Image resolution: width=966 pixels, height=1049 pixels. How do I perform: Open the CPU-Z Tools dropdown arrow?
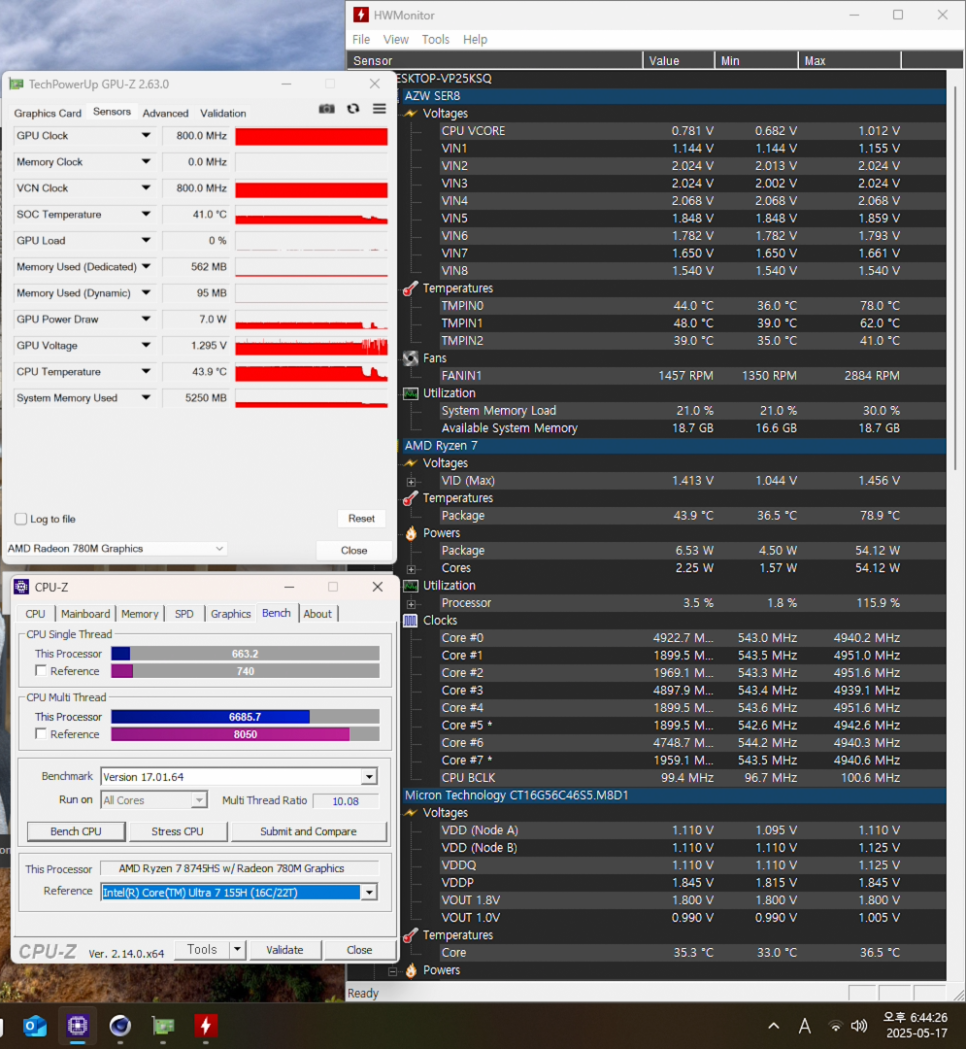(x=237, y=949)
